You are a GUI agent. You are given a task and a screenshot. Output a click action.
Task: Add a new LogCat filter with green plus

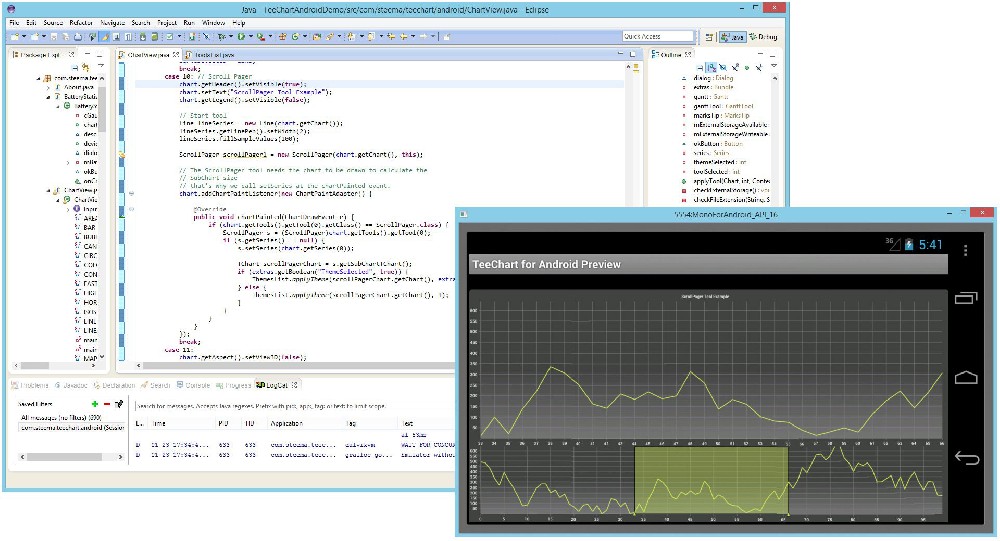tap(95, 402)
